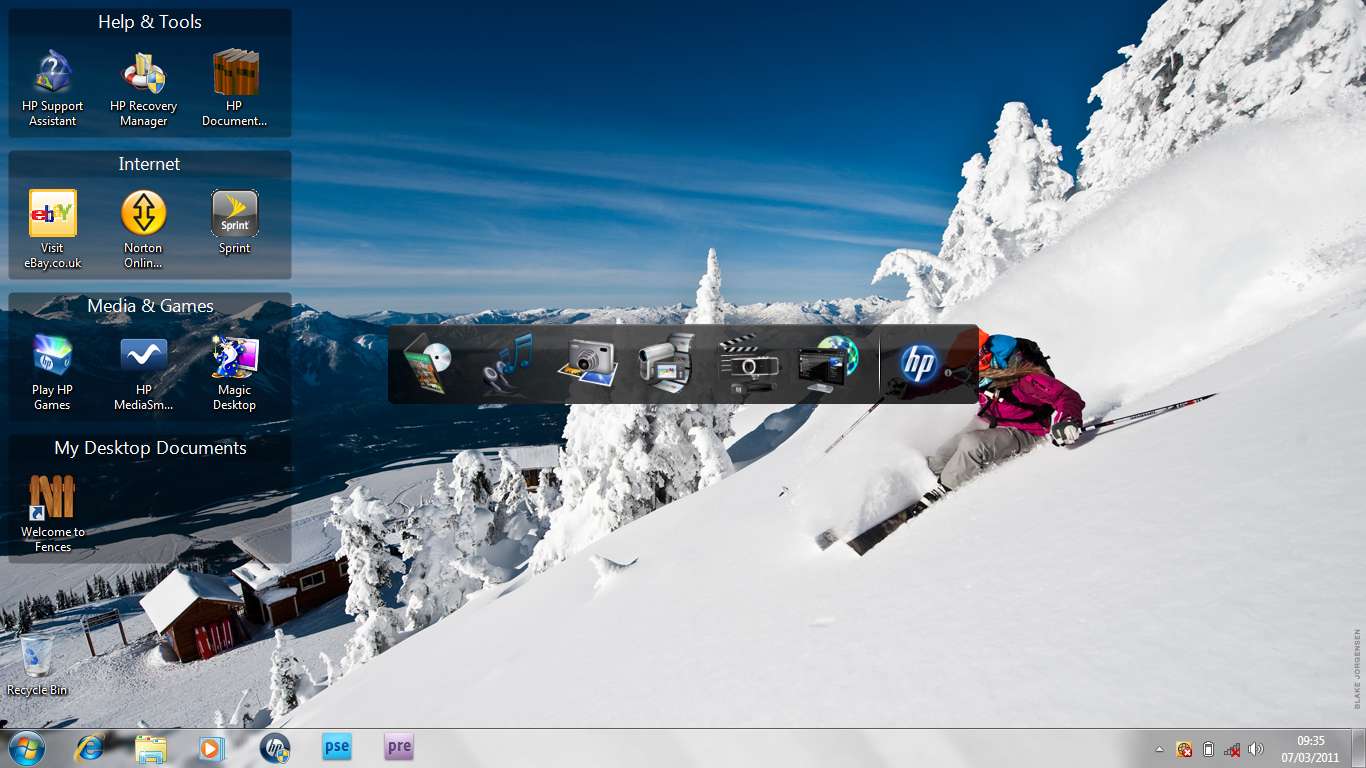Open the photo camera icon in dock
The image size is (1366, 768).
point(588,363)
